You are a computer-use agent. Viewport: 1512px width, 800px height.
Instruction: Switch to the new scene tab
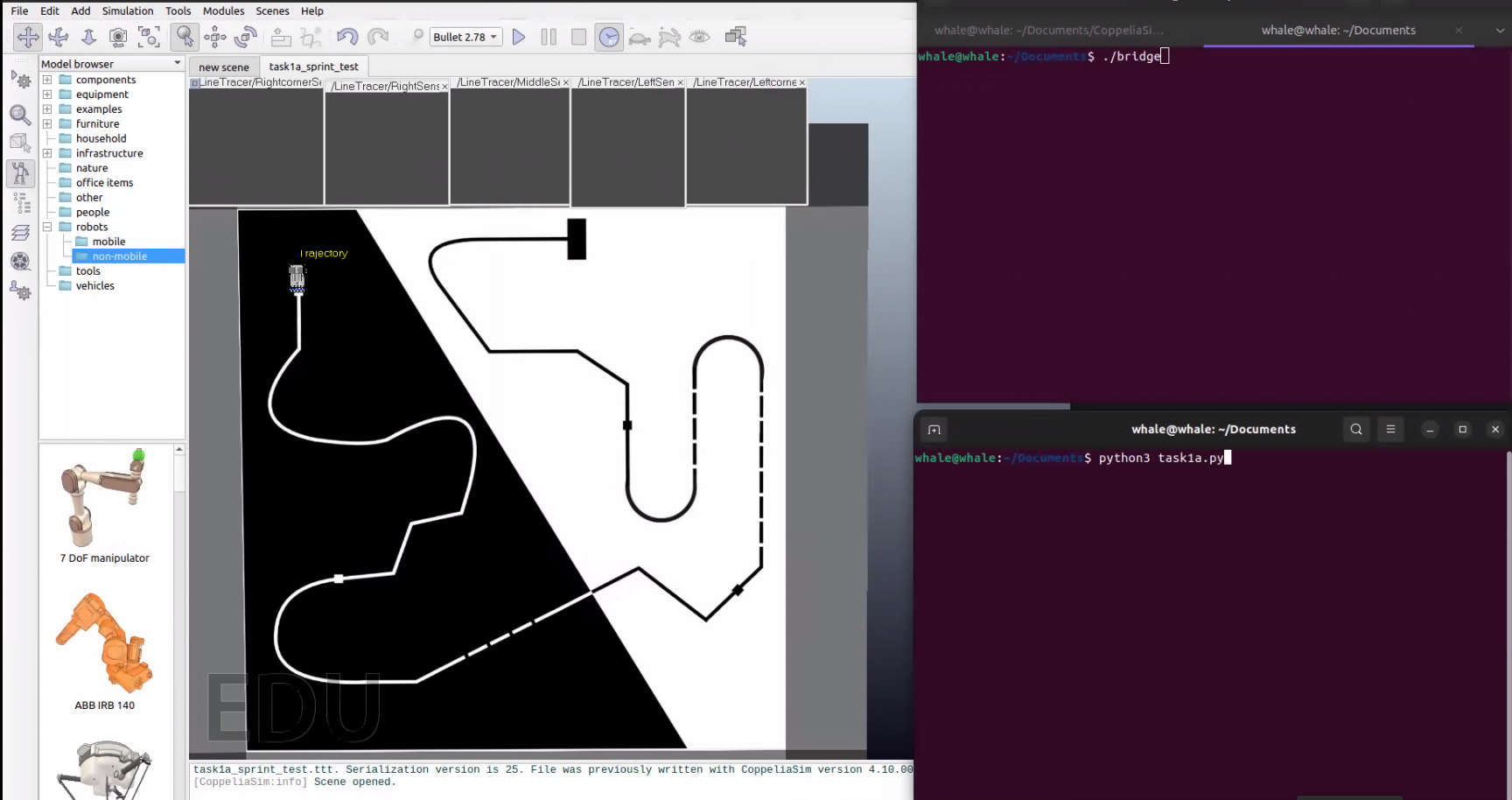click(224, 67)
